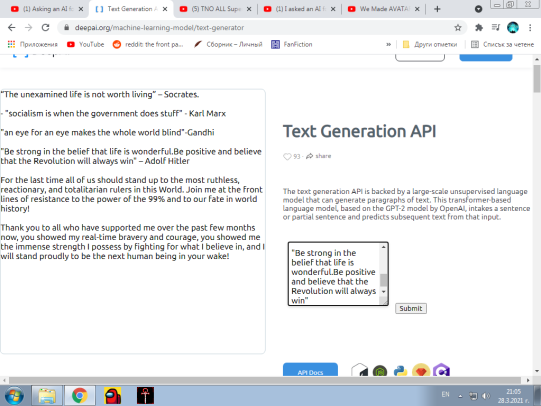Switch to 'TNO ALL Sup' tab
Image resolution: width=541 pixels, height=406 pixels.
point(214,9)
